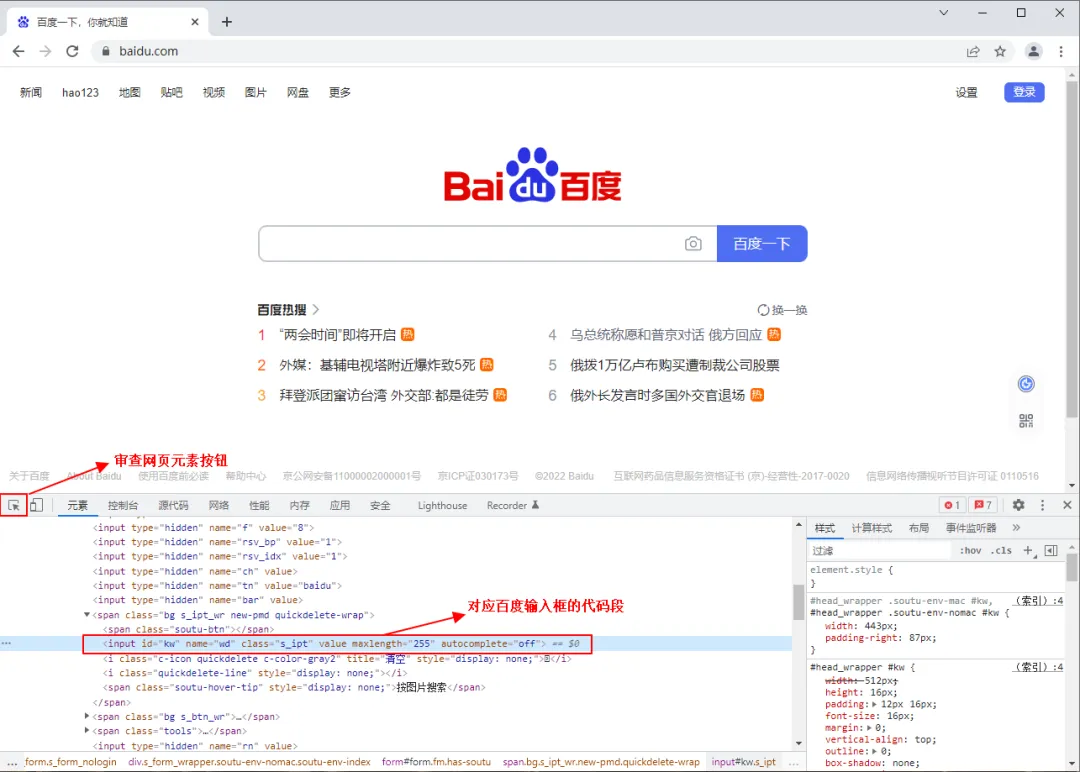Expand margin shorthand triangle in styles
This screenshot has width=1080, height=772.
point(869,727)
